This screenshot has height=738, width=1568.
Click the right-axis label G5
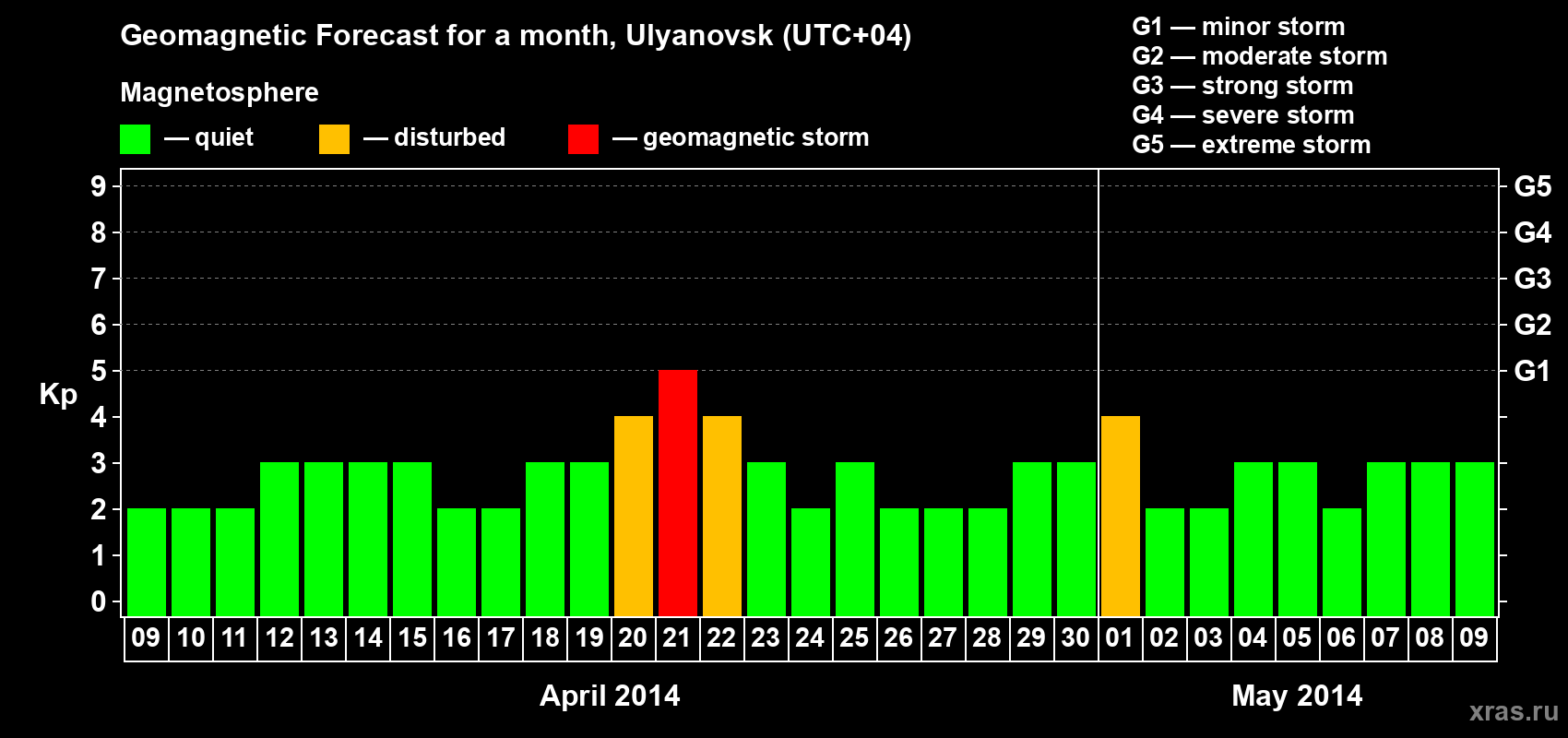[1533, 186]
